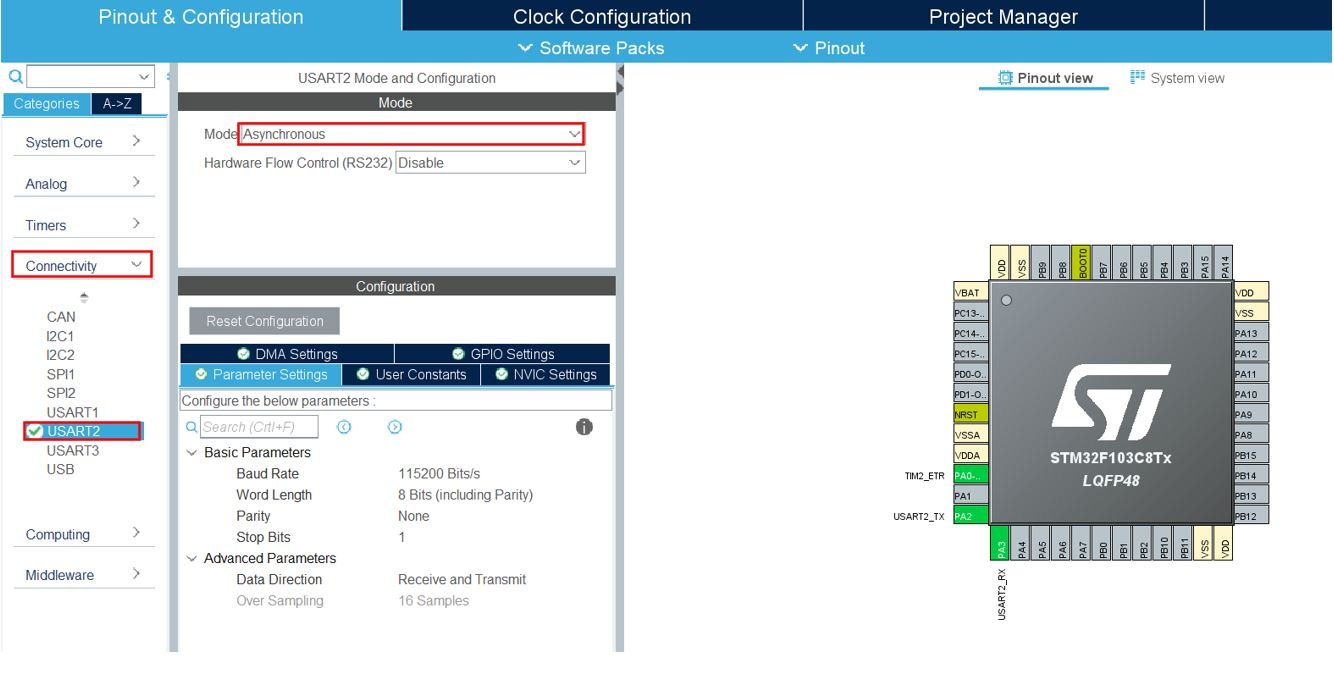
Task: Click the Reset Configuration button
Action: [x=265, y=321]
